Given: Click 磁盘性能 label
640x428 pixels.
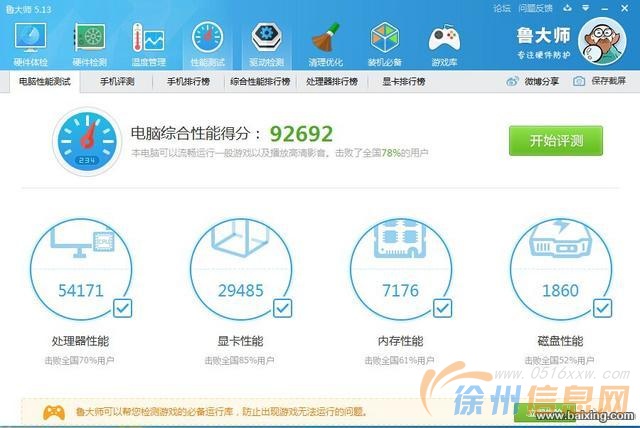Looking at the screenshot, I should click(x=560, y=341).
